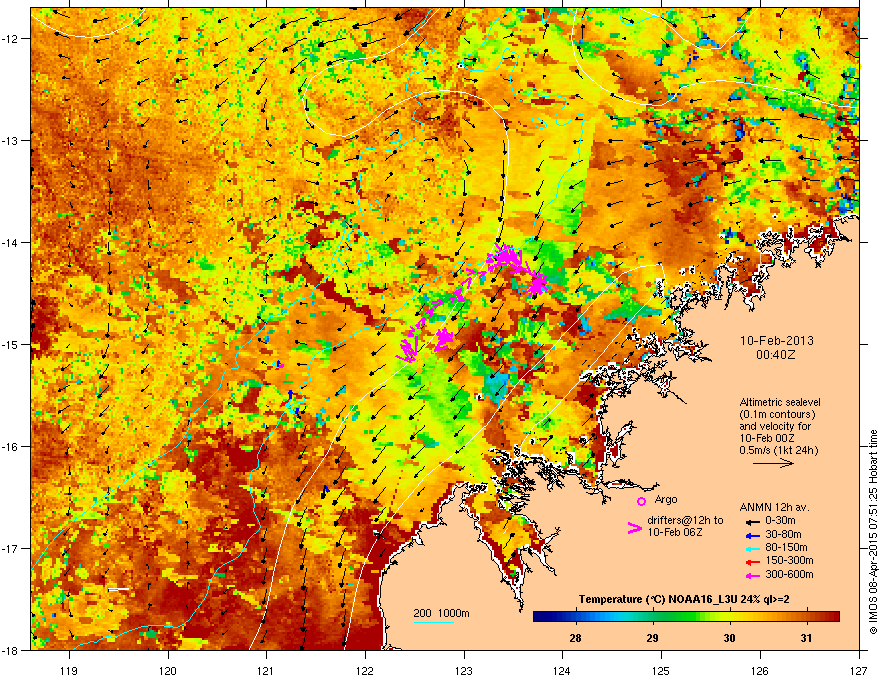This screenshot has height=680, width=880.
Task: Click longitude axis label 123
Action: 464,670
